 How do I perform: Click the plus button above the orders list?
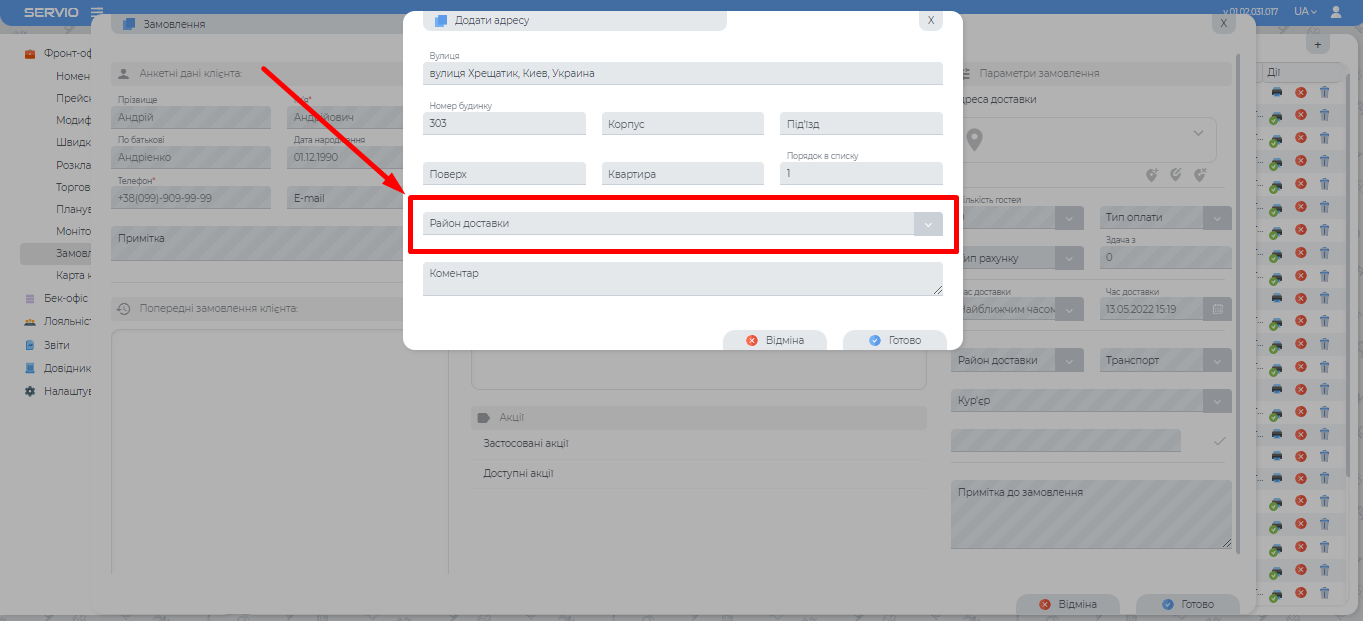pyautogui.click(x=1317, y=45)
